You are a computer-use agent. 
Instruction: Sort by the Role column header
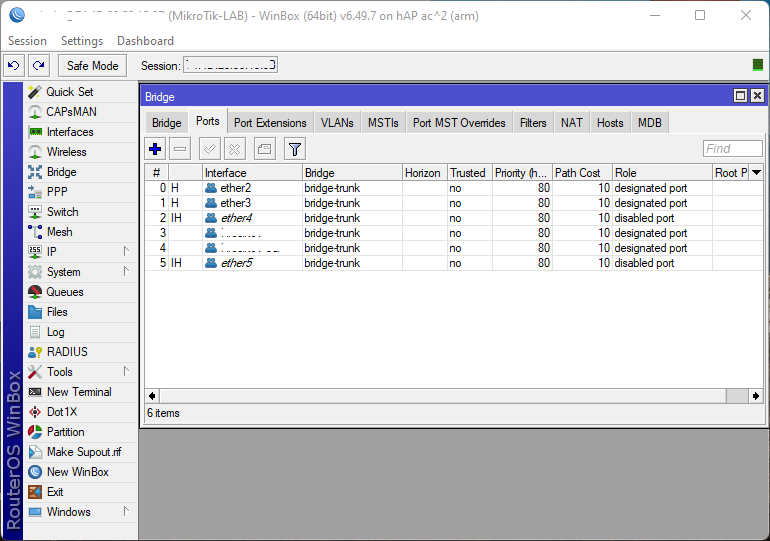(662, 173)
